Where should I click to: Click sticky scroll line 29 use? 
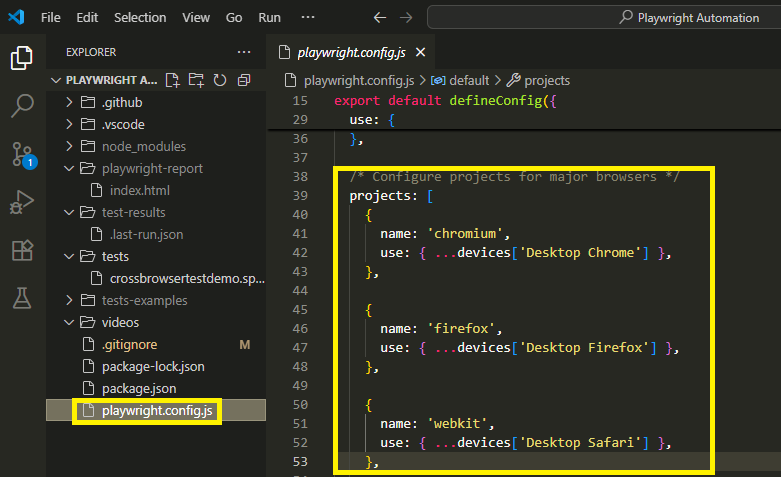(x=372, y=119)
